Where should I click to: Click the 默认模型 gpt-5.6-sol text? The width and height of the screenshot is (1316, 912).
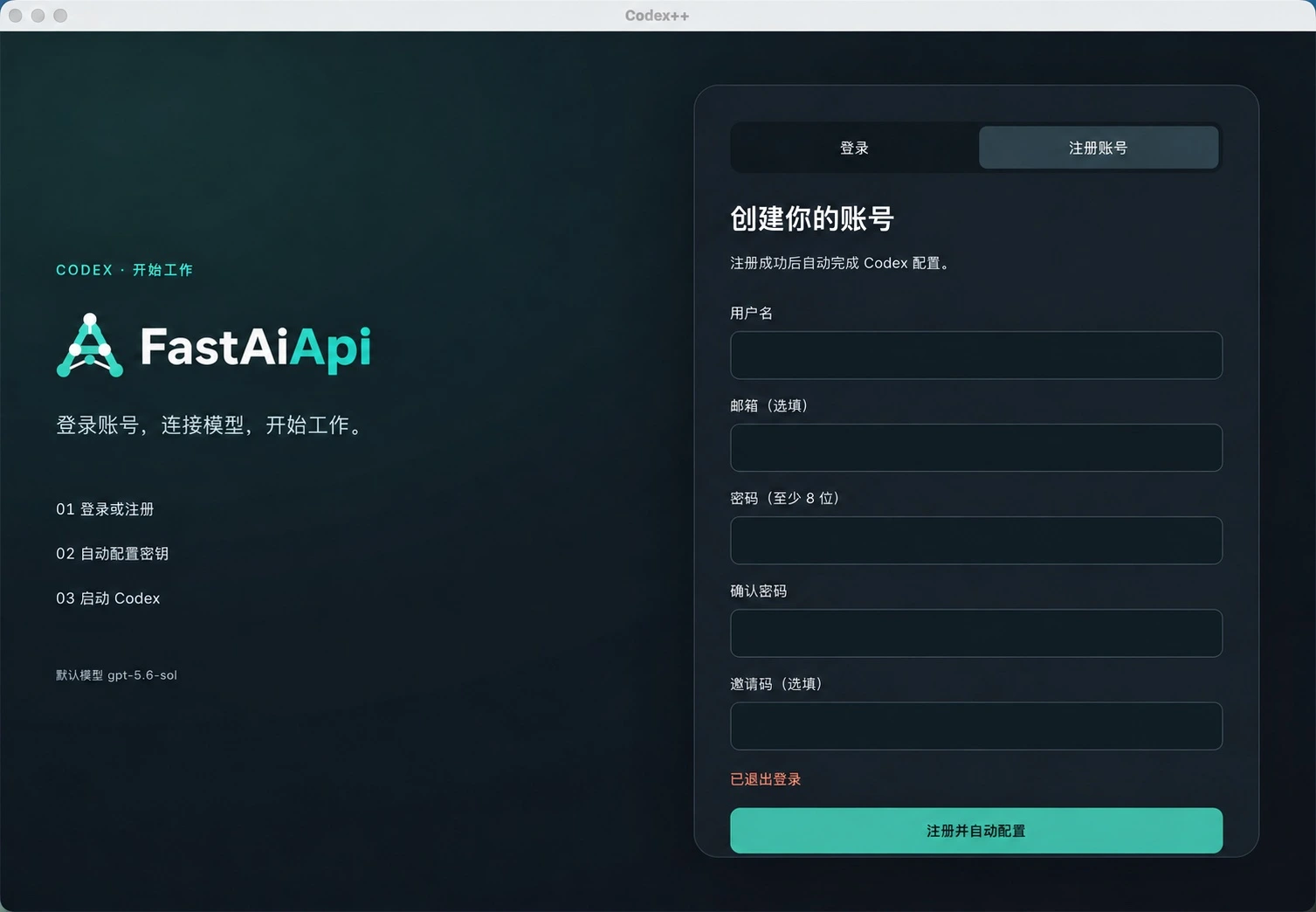pyautogui.click(x=116, y=675)
